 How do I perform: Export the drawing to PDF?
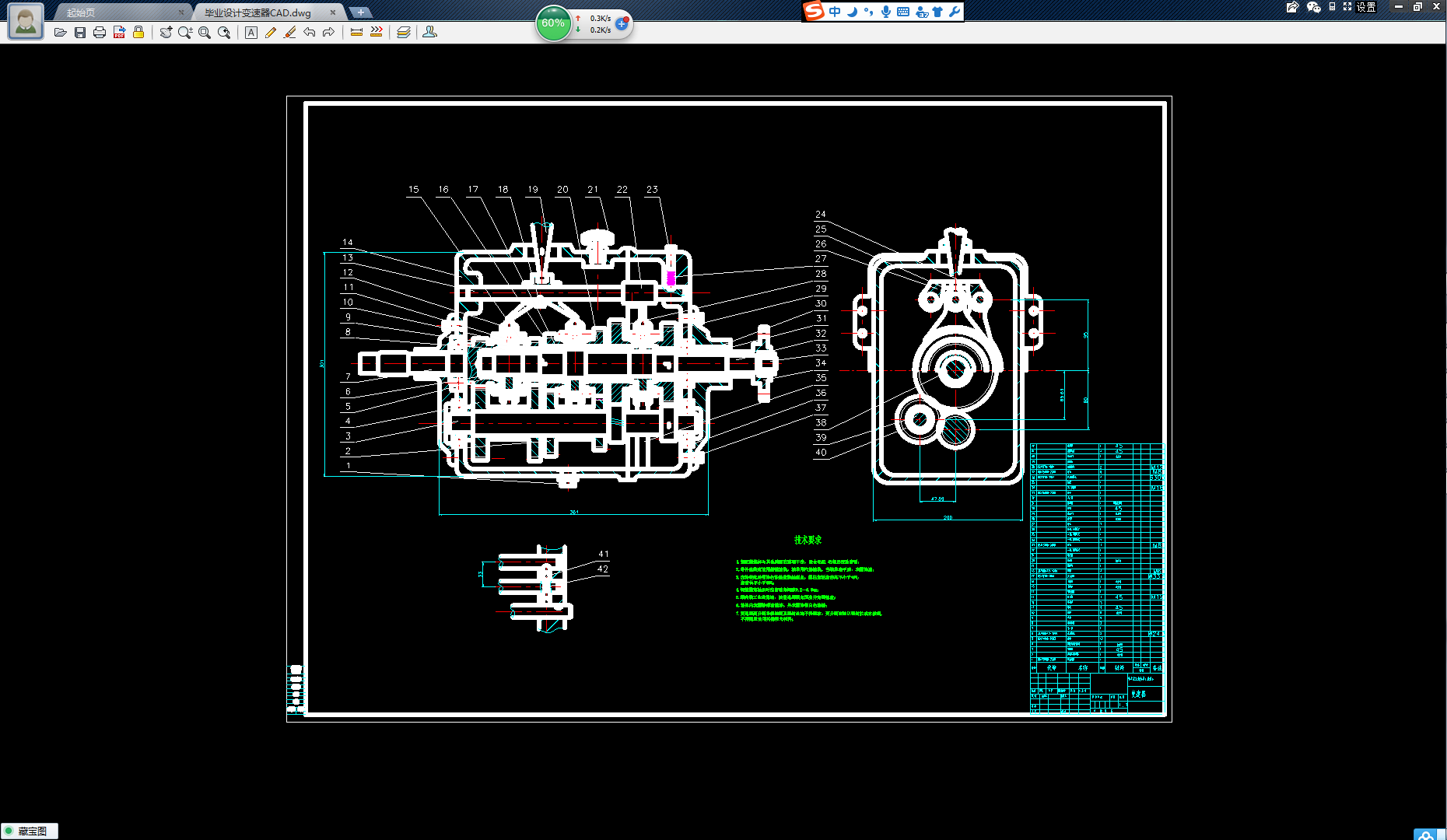point(118,33)
